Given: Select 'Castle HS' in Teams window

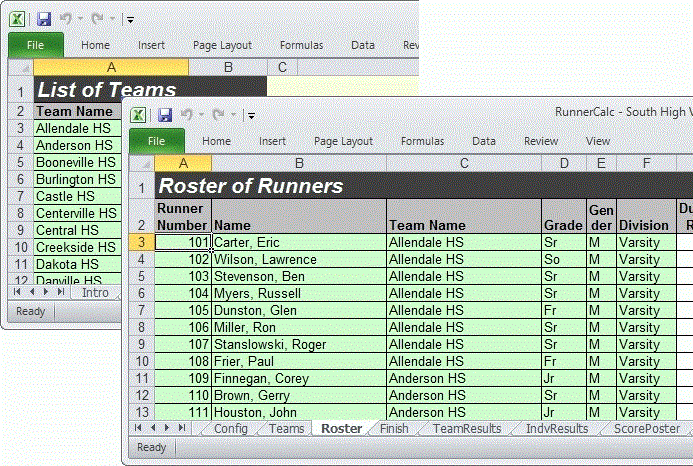Looking at the screenshot, I should coord(77,196).
